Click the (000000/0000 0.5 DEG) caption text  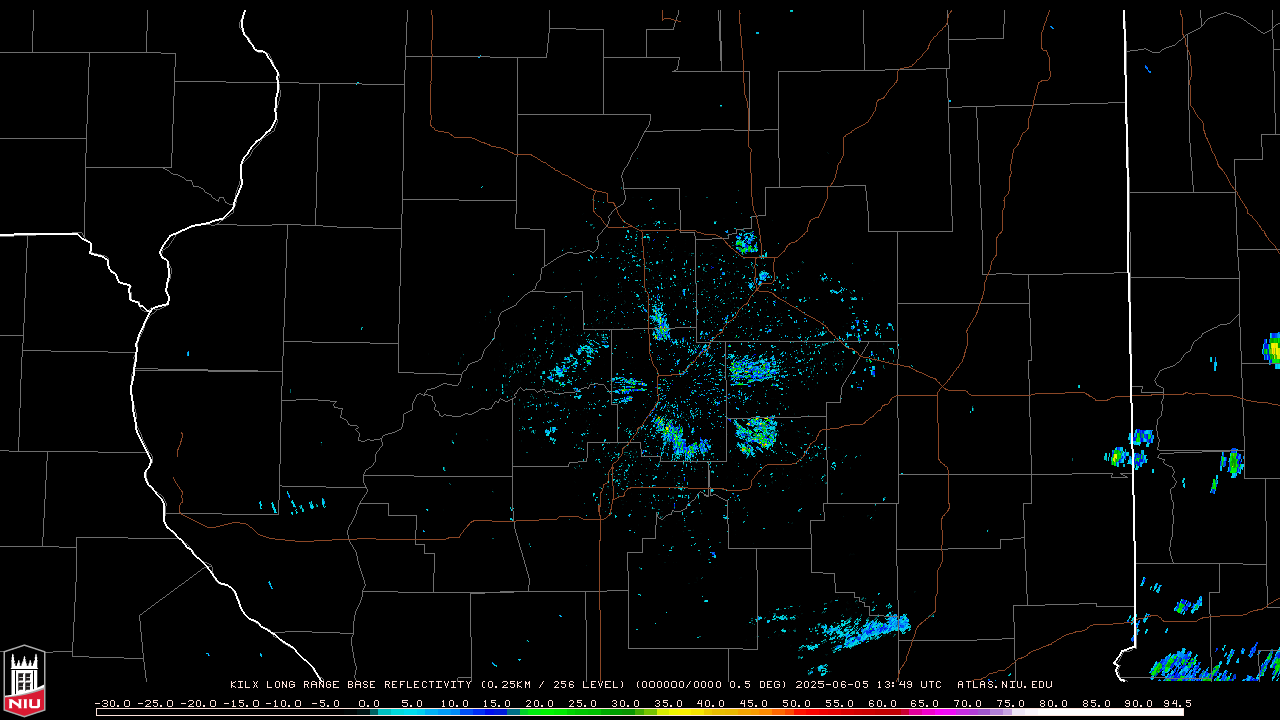[x=711, y=685]
